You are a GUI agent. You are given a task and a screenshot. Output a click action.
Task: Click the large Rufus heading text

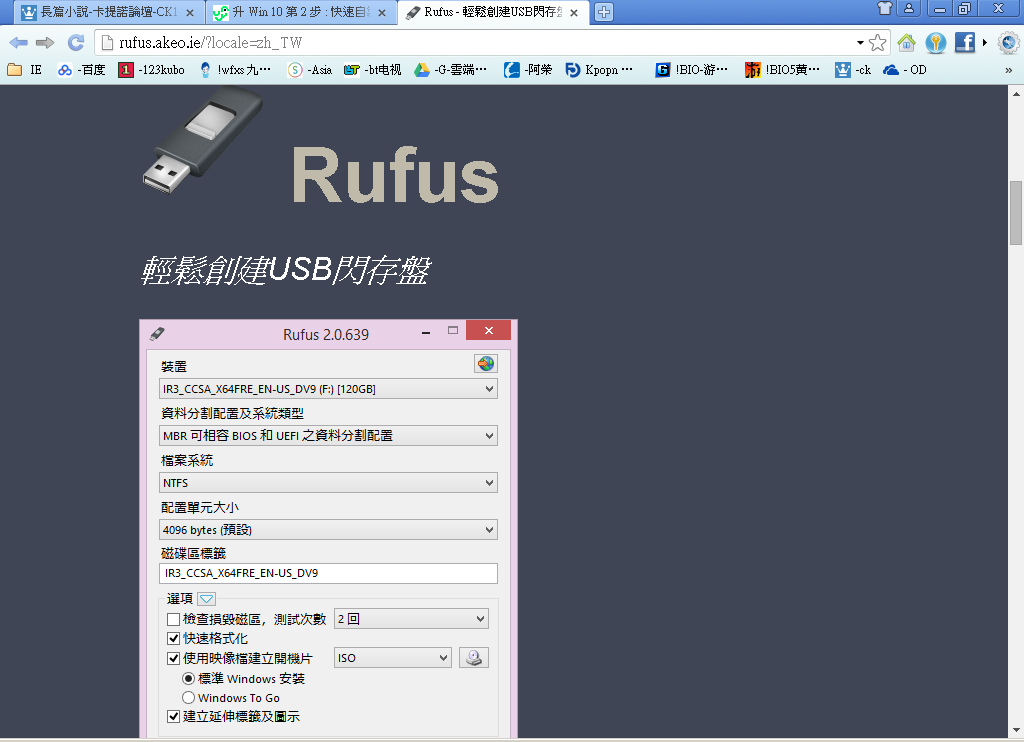coord(395,175)
